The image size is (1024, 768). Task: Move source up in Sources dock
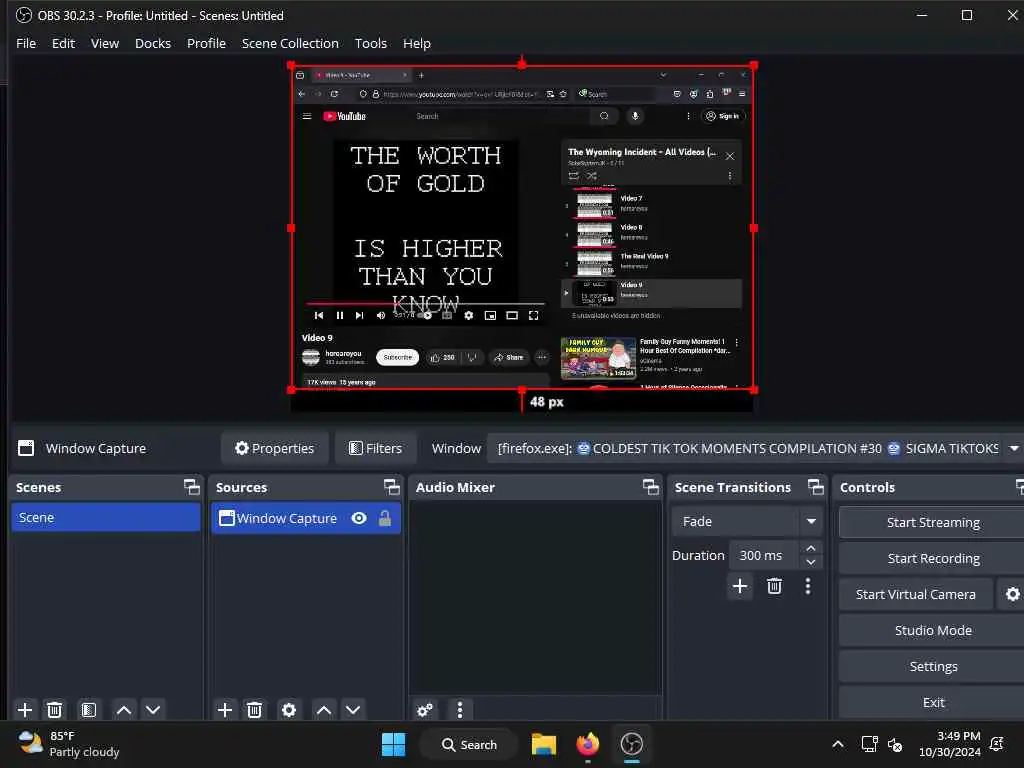pyautogui.click(x=323, y=709)
